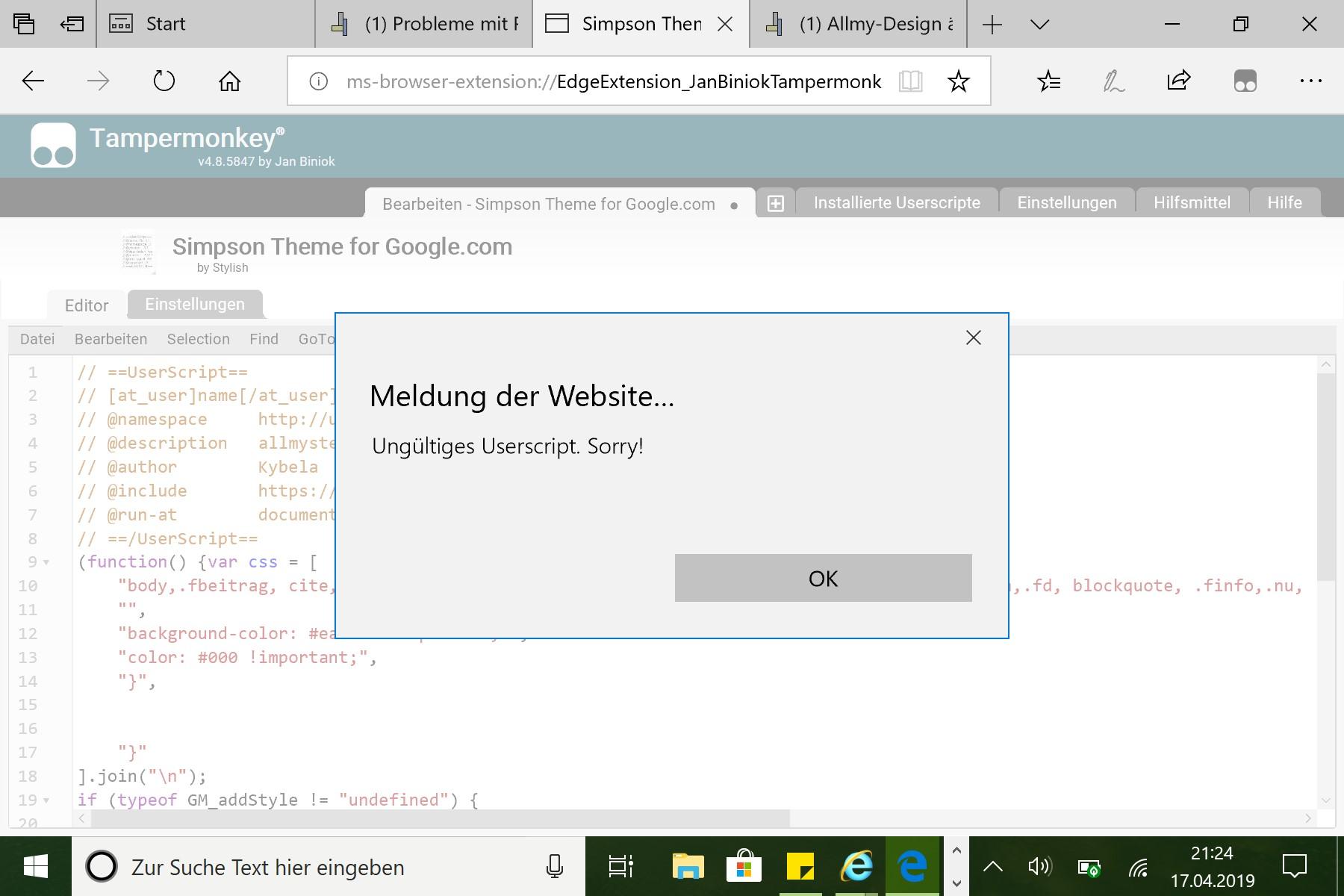The image size is (1344, 896).
Task: Open the Hilfsmittel tab
Action: coord(1192,202)
